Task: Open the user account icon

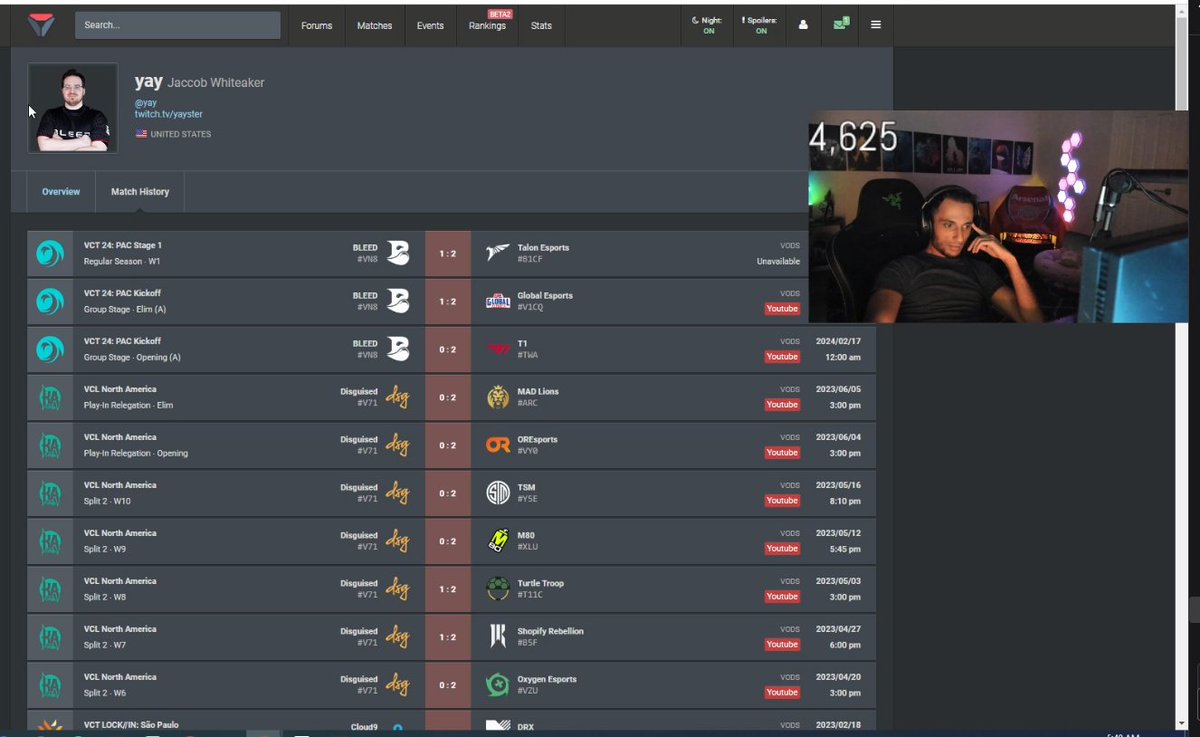Action: (803, 25)
